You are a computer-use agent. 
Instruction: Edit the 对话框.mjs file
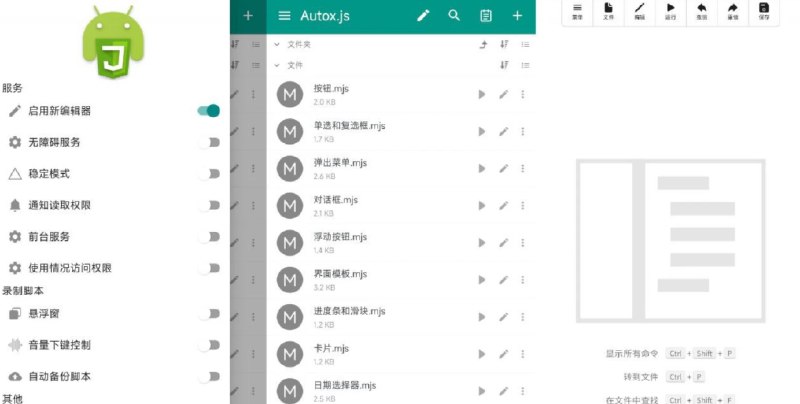503,206
